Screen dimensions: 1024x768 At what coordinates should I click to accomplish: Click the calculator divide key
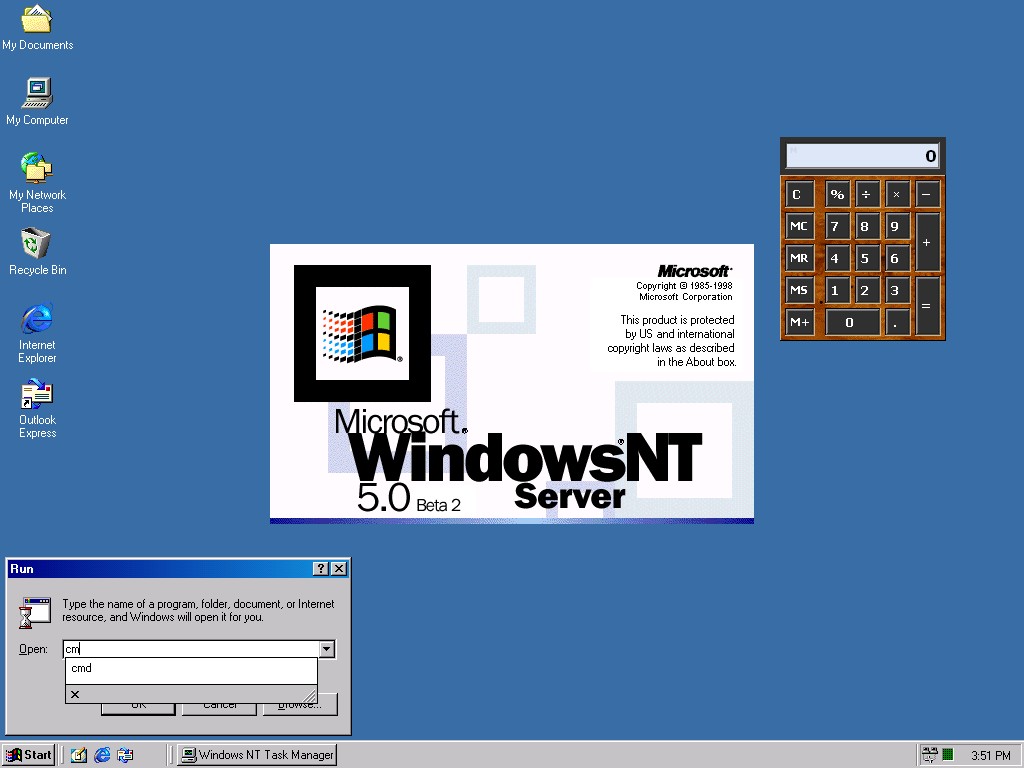[867, 194]
